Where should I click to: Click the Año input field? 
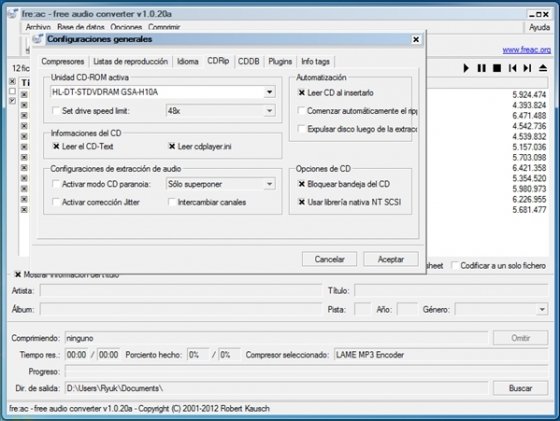pyautogui.click(x=407, y=309)
